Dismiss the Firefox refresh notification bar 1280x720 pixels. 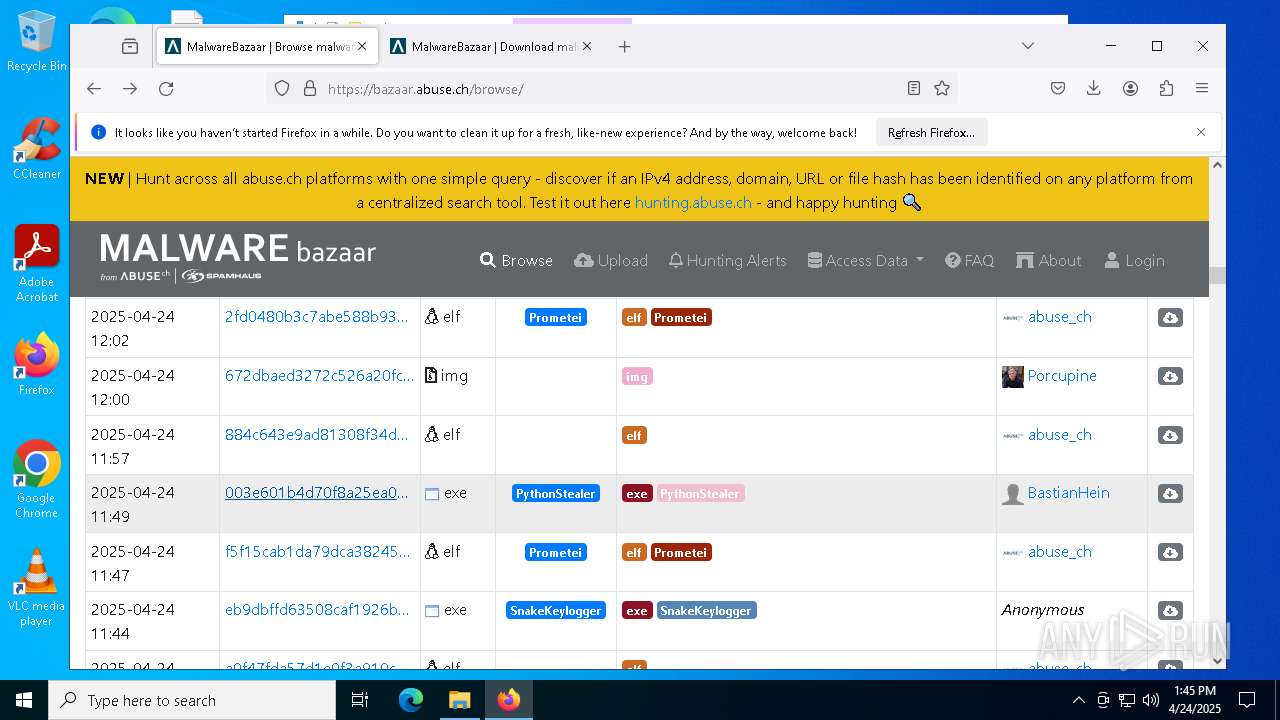(x=1201, y=132)
